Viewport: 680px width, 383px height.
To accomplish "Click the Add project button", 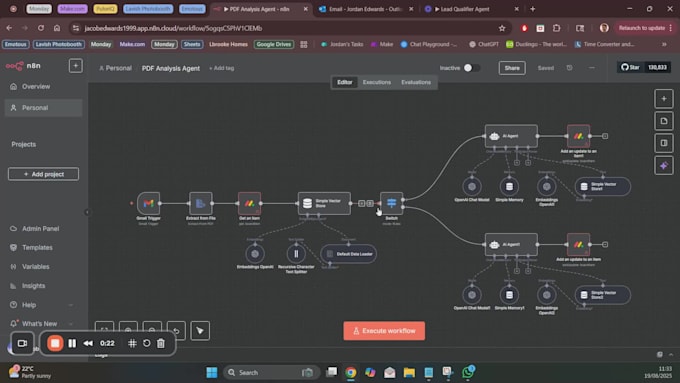I will (43, 174).
